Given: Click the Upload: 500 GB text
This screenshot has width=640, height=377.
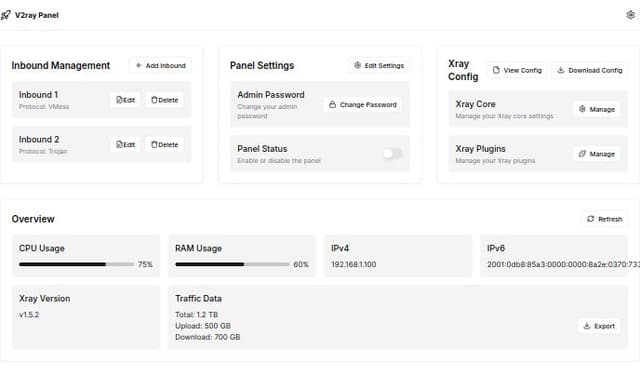Looking at the screenshot, I should (203, 326).
